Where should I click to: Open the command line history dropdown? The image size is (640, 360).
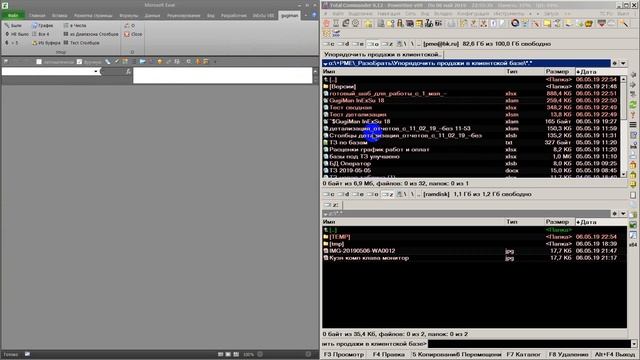pos(633,344)
